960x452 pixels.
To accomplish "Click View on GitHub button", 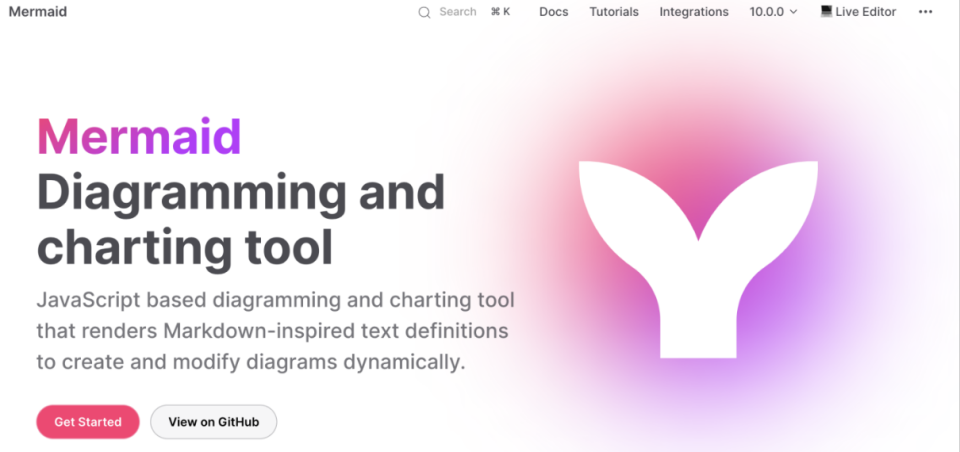I will coord(214,422).
